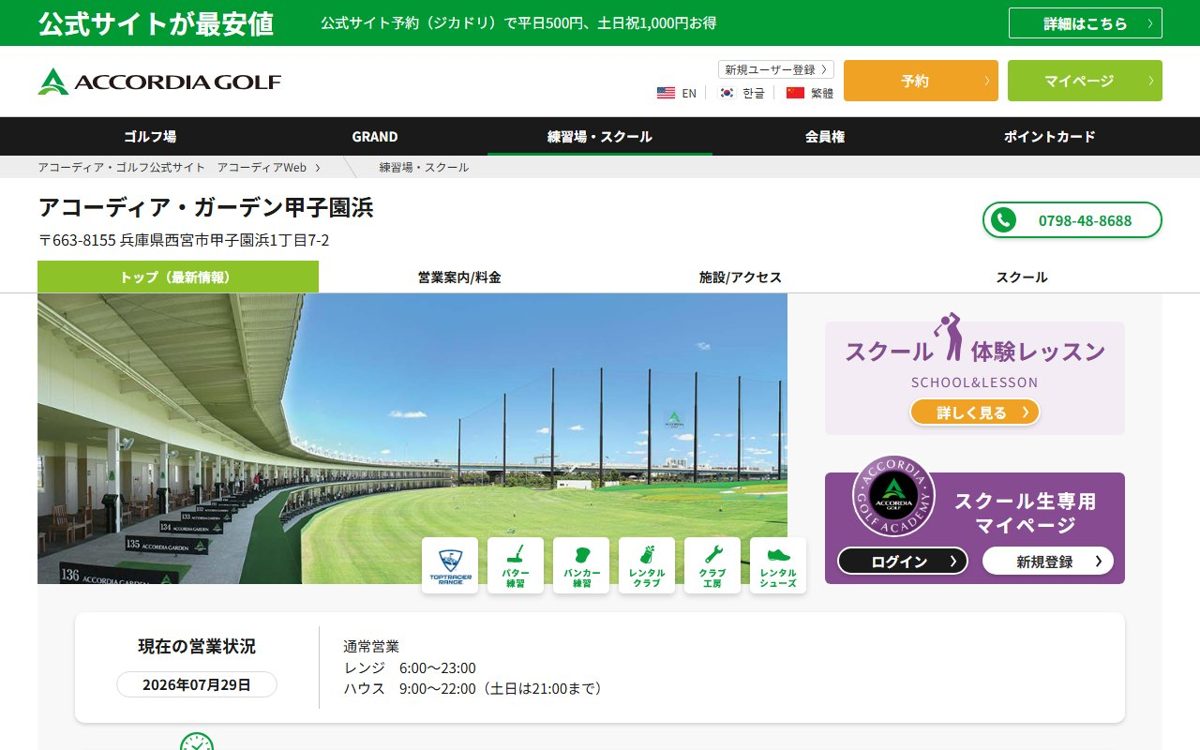Switch to the 施設/アクセス tab
1200x750 pixels.
pyautogui.click(x=741, y=277)
